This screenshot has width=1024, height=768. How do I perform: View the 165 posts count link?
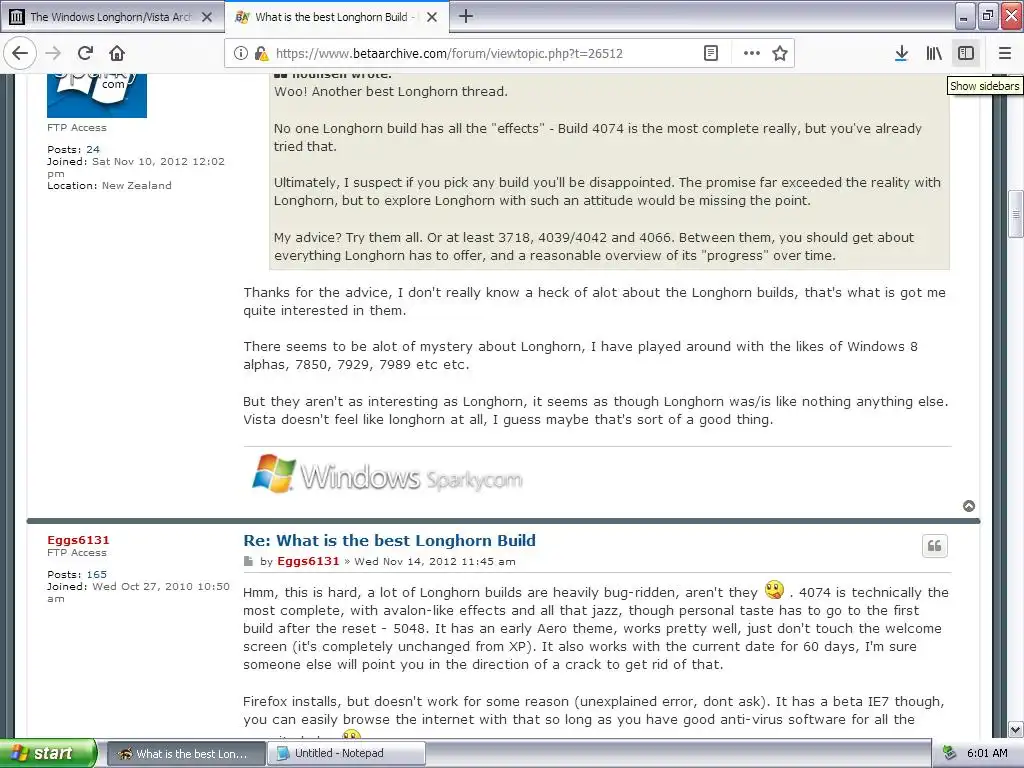(97, 575)
